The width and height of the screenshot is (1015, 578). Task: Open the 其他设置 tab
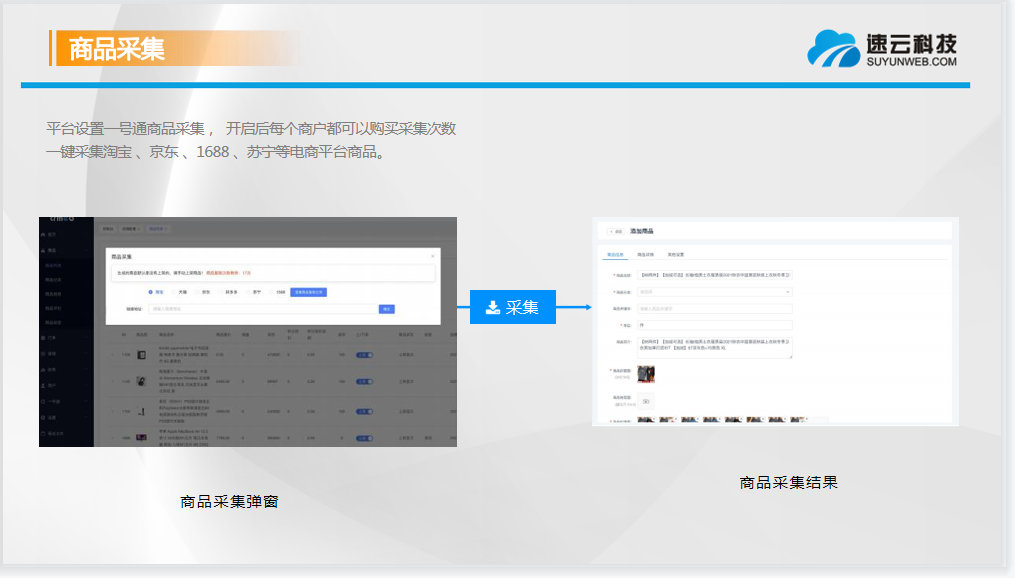[x=677, y=254]
